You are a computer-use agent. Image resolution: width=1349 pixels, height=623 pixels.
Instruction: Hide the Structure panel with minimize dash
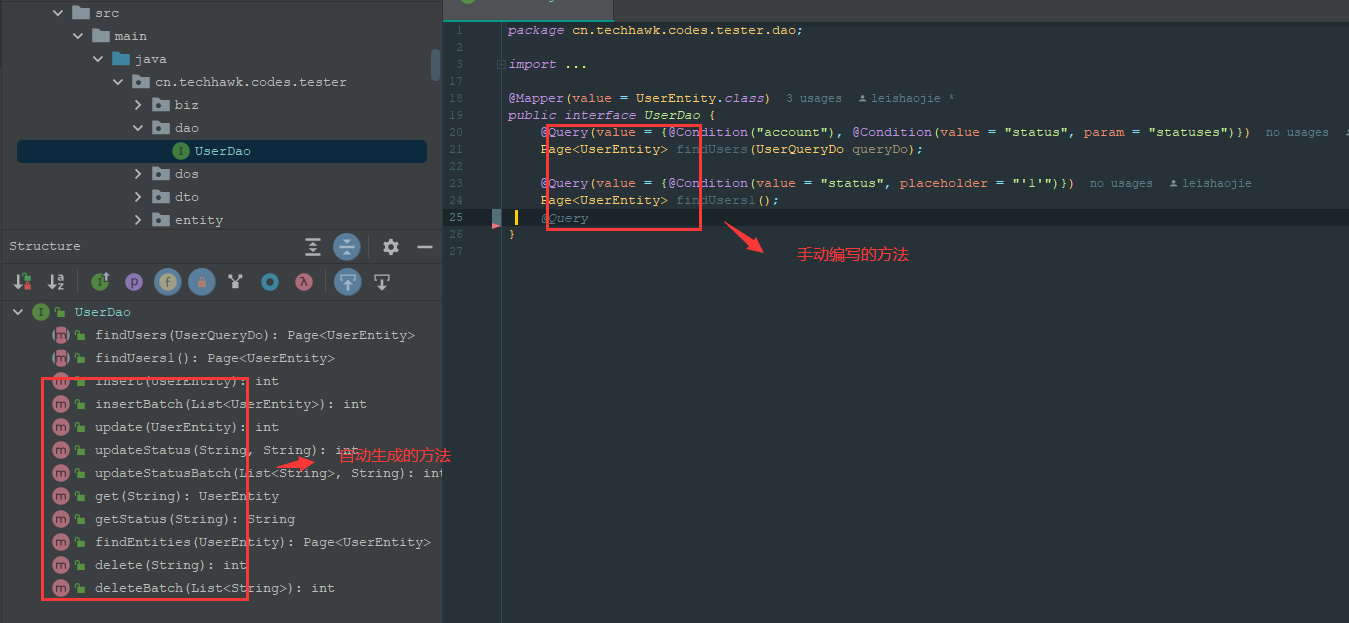[425, 247]
